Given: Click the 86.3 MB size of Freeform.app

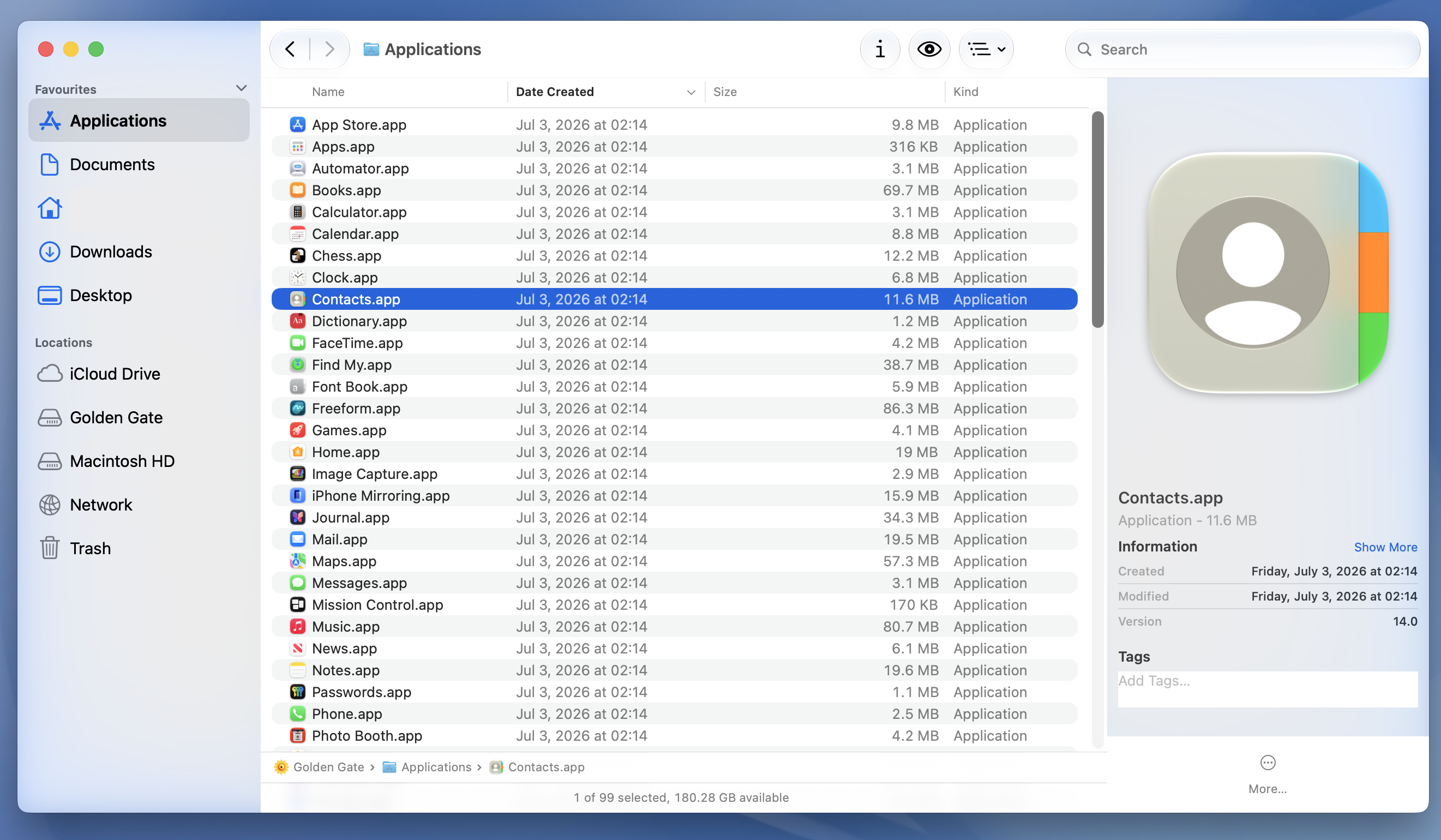Looking at the screenshot, I should pos(910,409).
